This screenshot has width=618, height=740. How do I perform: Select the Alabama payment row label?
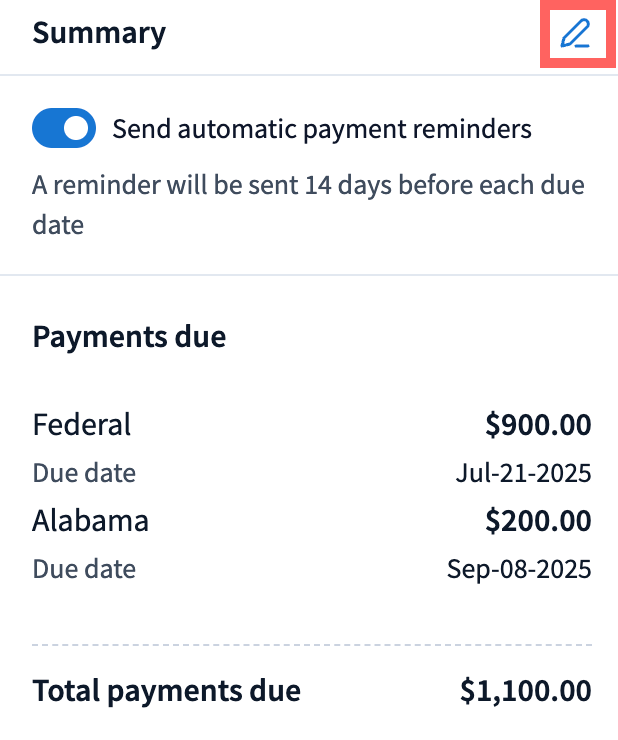[x=91, y=521]
